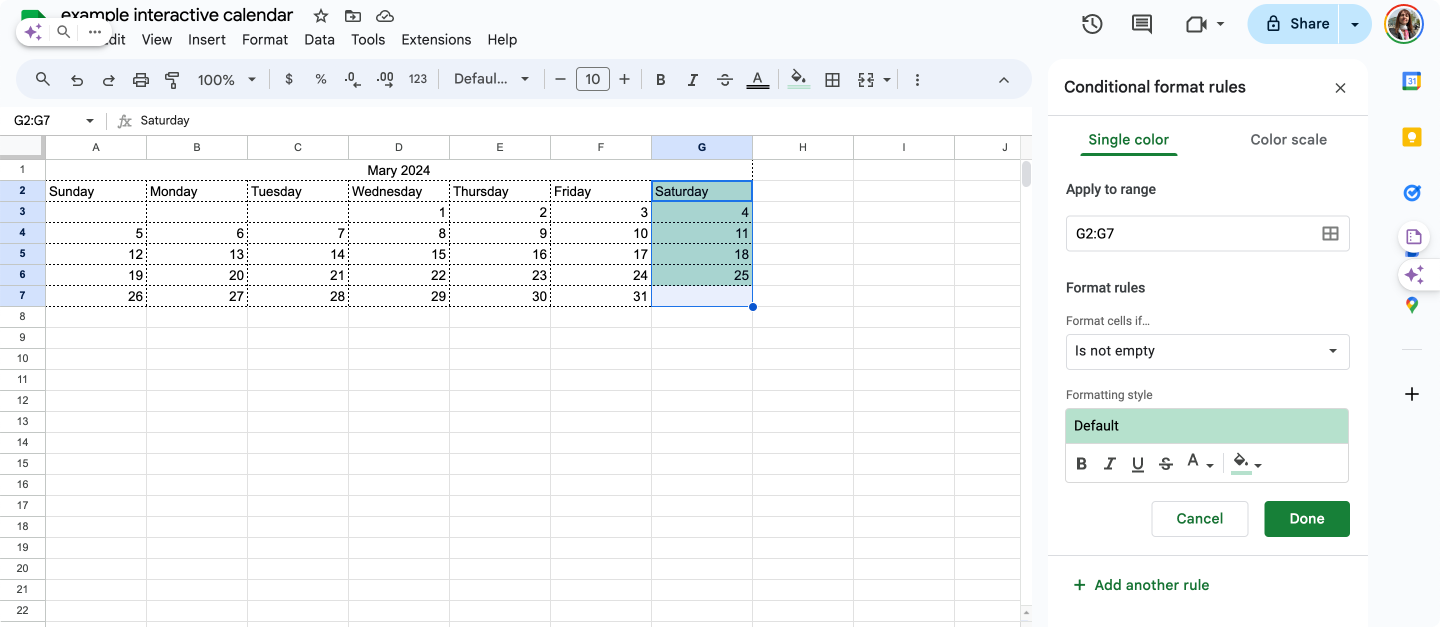Toggle italic in main toolbar

pos(693,79)
